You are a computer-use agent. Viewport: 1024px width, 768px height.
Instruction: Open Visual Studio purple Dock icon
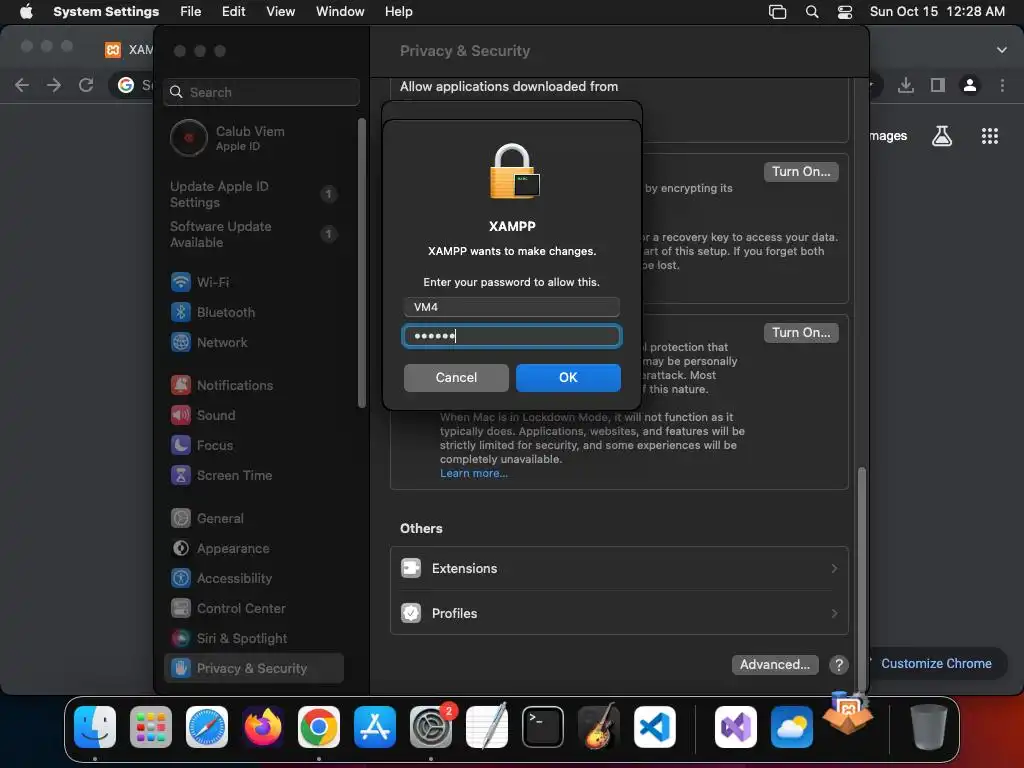(x=736, y=727)
